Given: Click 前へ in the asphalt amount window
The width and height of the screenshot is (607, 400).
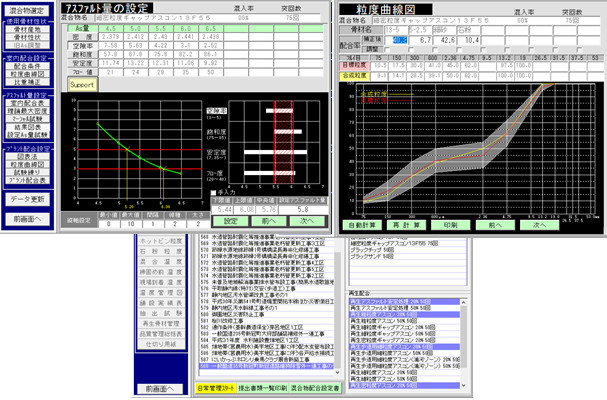Looking at the screenshot, I should 269,221.
